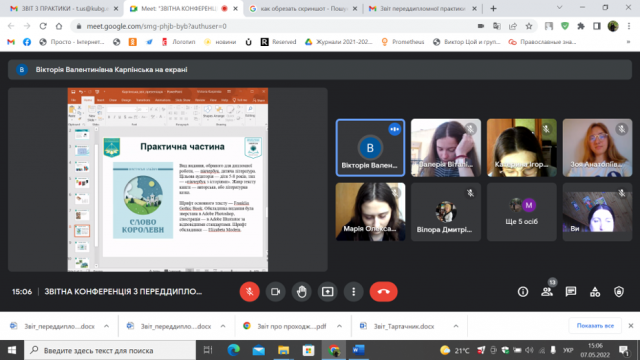The image size is (640, 360).
Task: Open the Ще 5 осіб tile
Action: coord(522,212)
